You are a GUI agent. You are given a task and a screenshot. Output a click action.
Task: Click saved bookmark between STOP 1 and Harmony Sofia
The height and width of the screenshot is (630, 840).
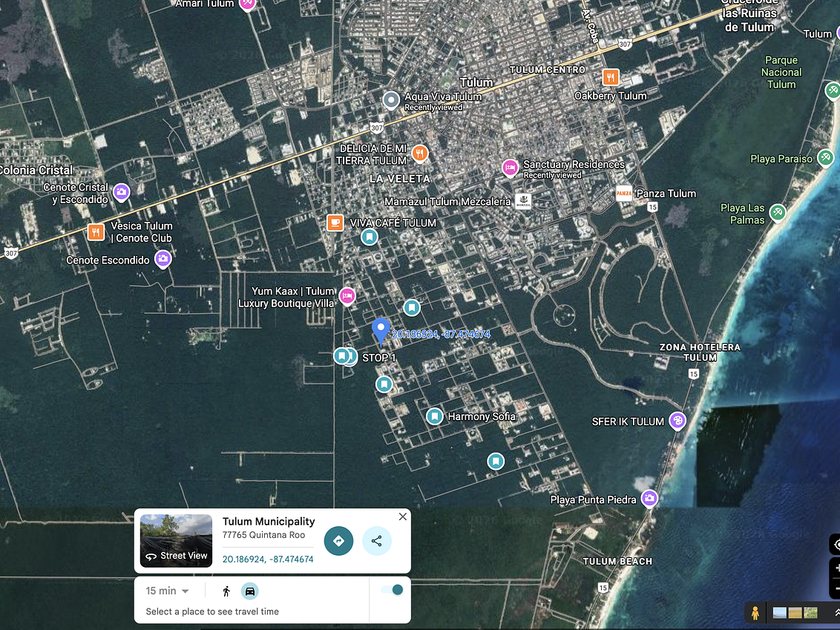tap(384, 384)
